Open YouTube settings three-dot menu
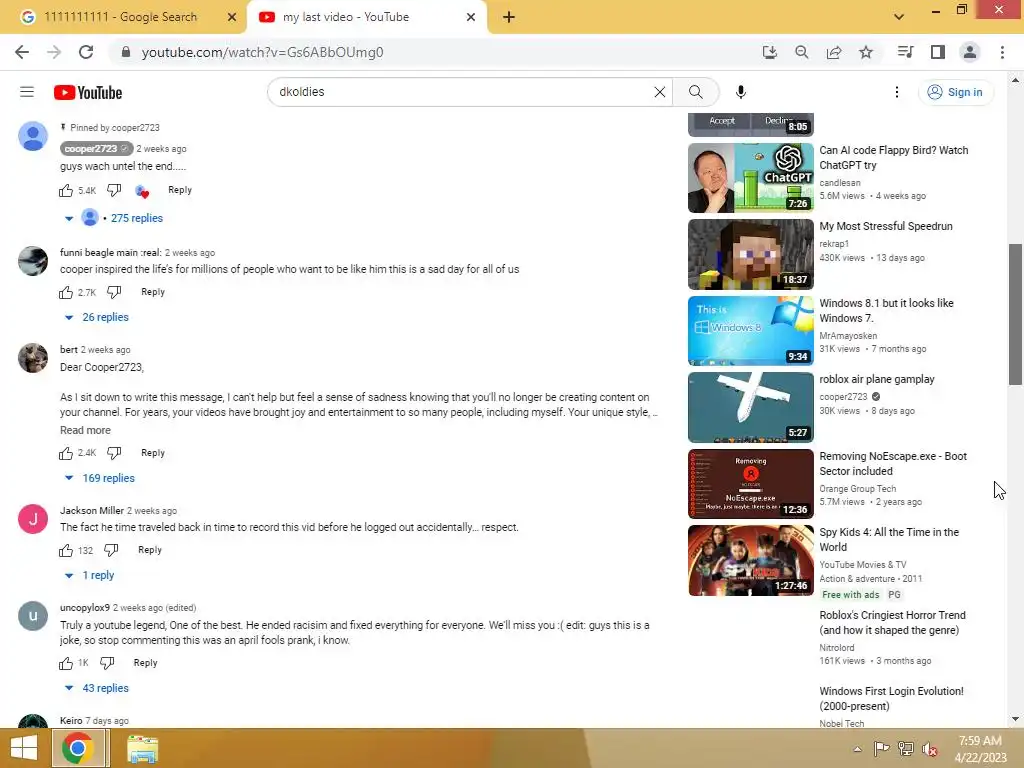Screen dimensions: 1024x768 point(897,92)
